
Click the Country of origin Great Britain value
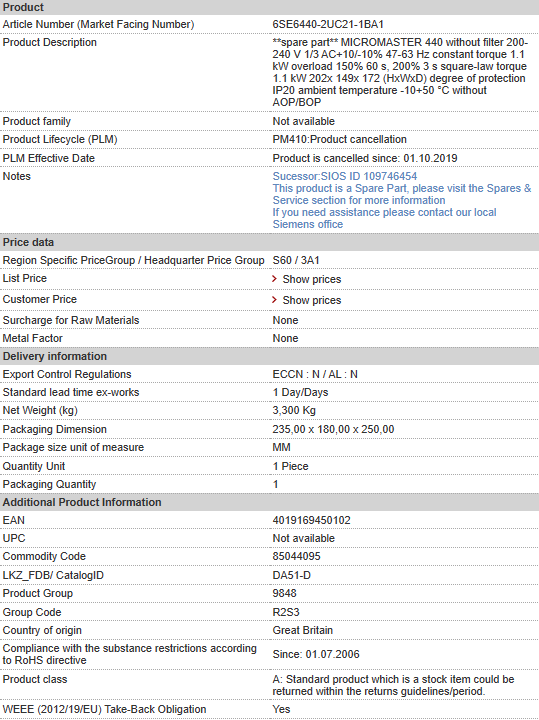click(303, 630)
